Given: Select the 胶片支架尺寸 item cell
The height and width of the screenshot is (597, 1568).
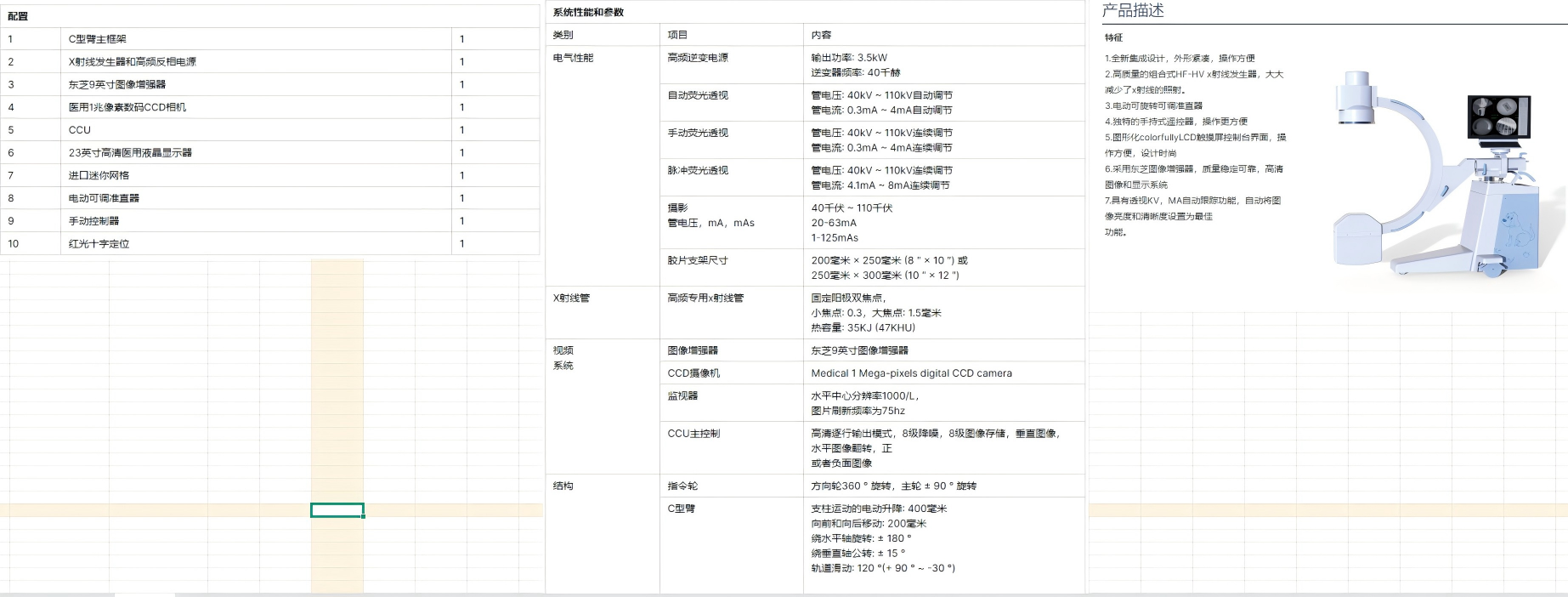Looking at the screenshot, I should (x=698, y=260).
